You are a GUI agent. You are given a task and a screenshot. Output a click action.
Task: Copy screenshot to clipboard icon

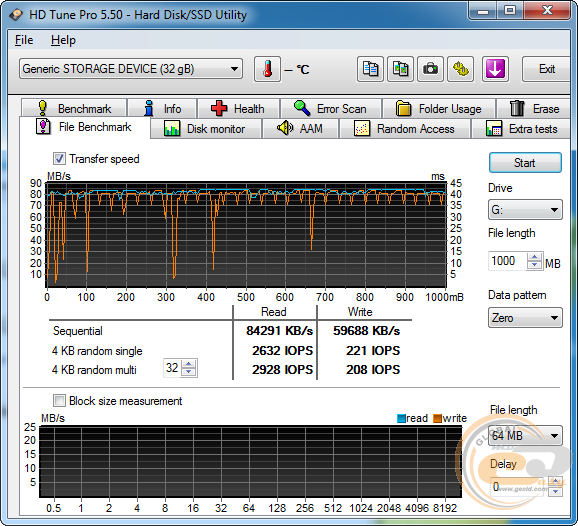[x=400, y=69]
